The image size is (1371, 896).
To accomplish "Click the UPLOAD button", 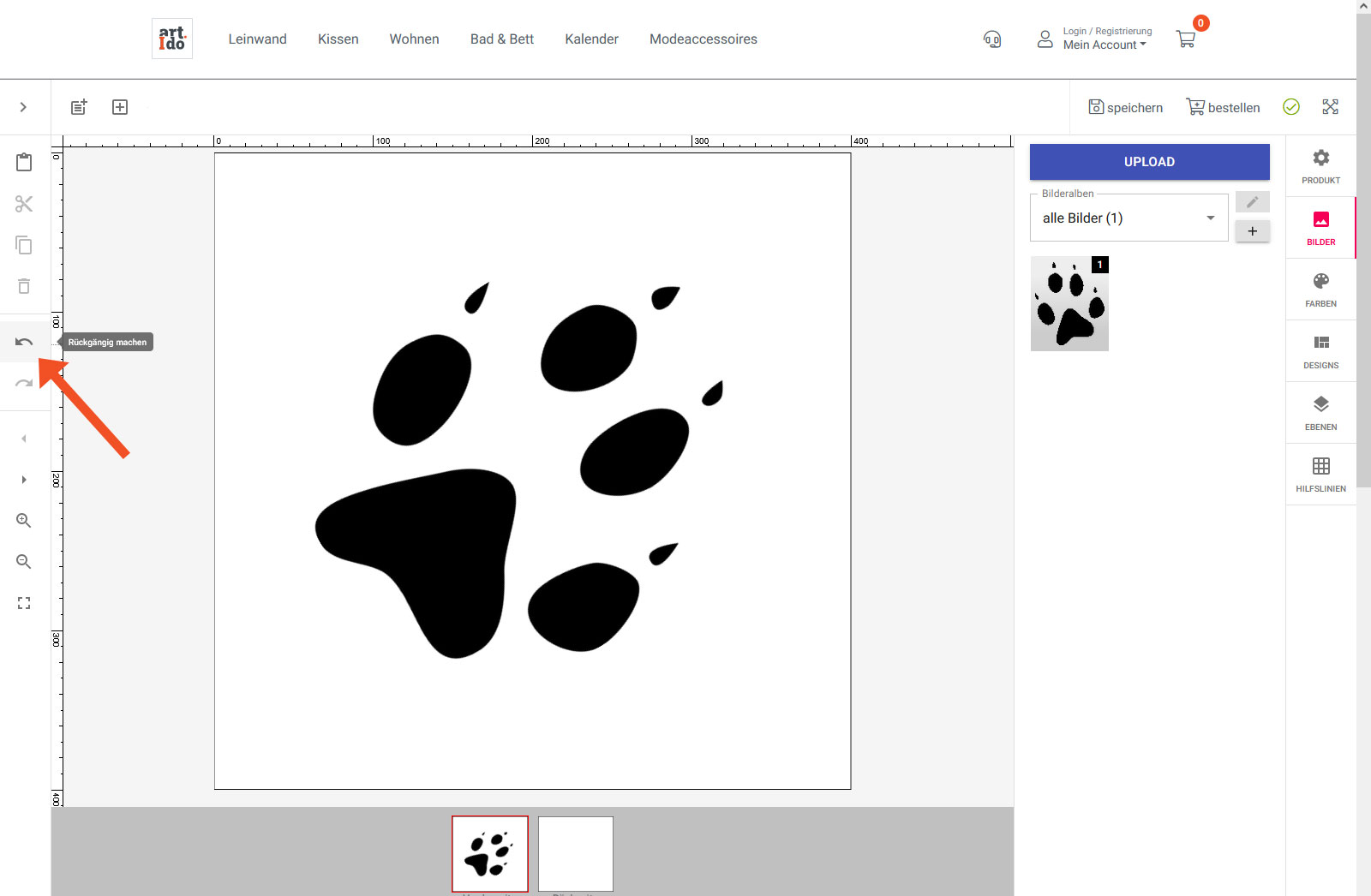I will tap(1150, 162).
